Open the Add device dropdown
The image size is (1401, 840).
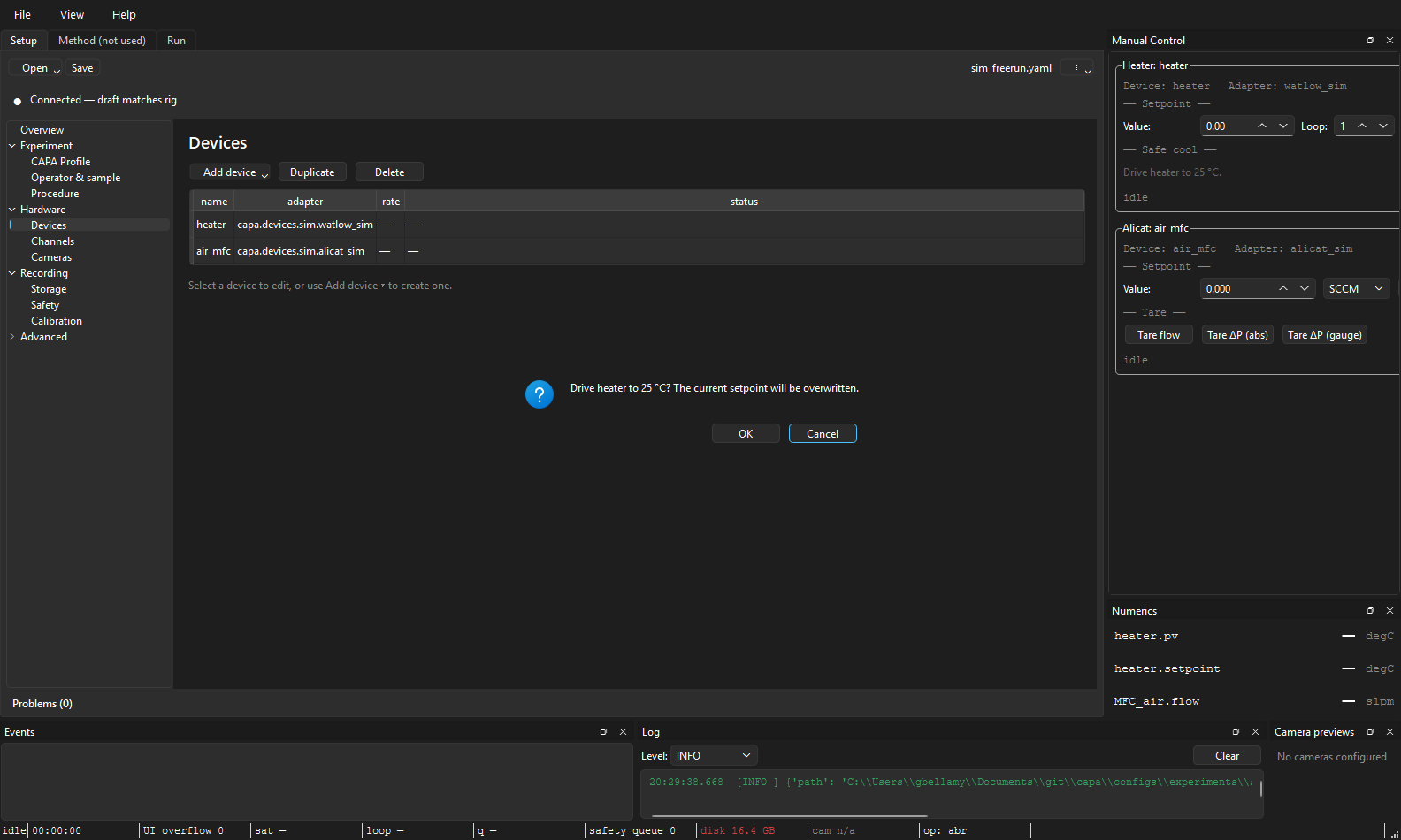point(230,172)
